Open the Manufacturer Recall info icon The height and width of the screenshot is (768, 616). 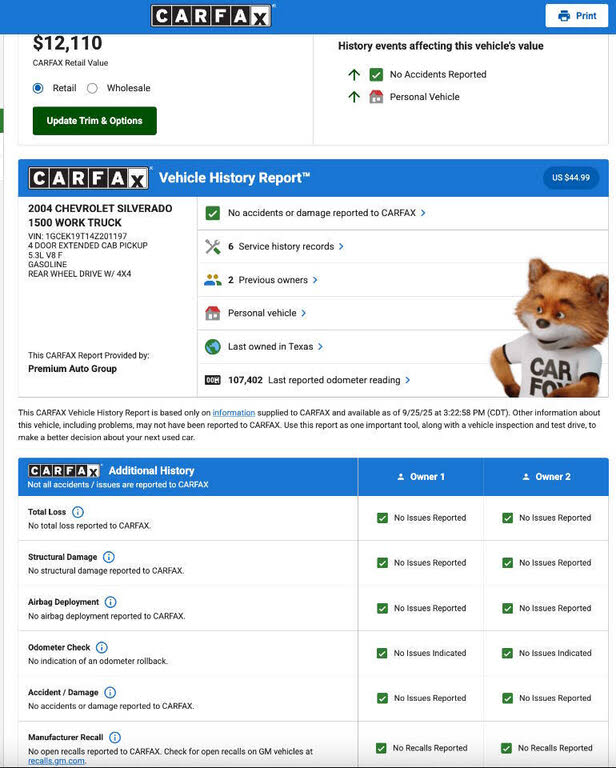pos(115,737)
